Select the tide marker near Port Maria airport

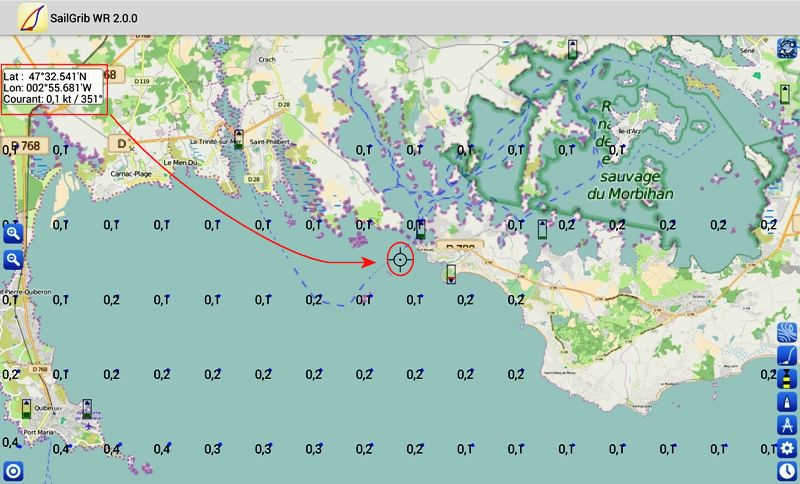[87, 409]
